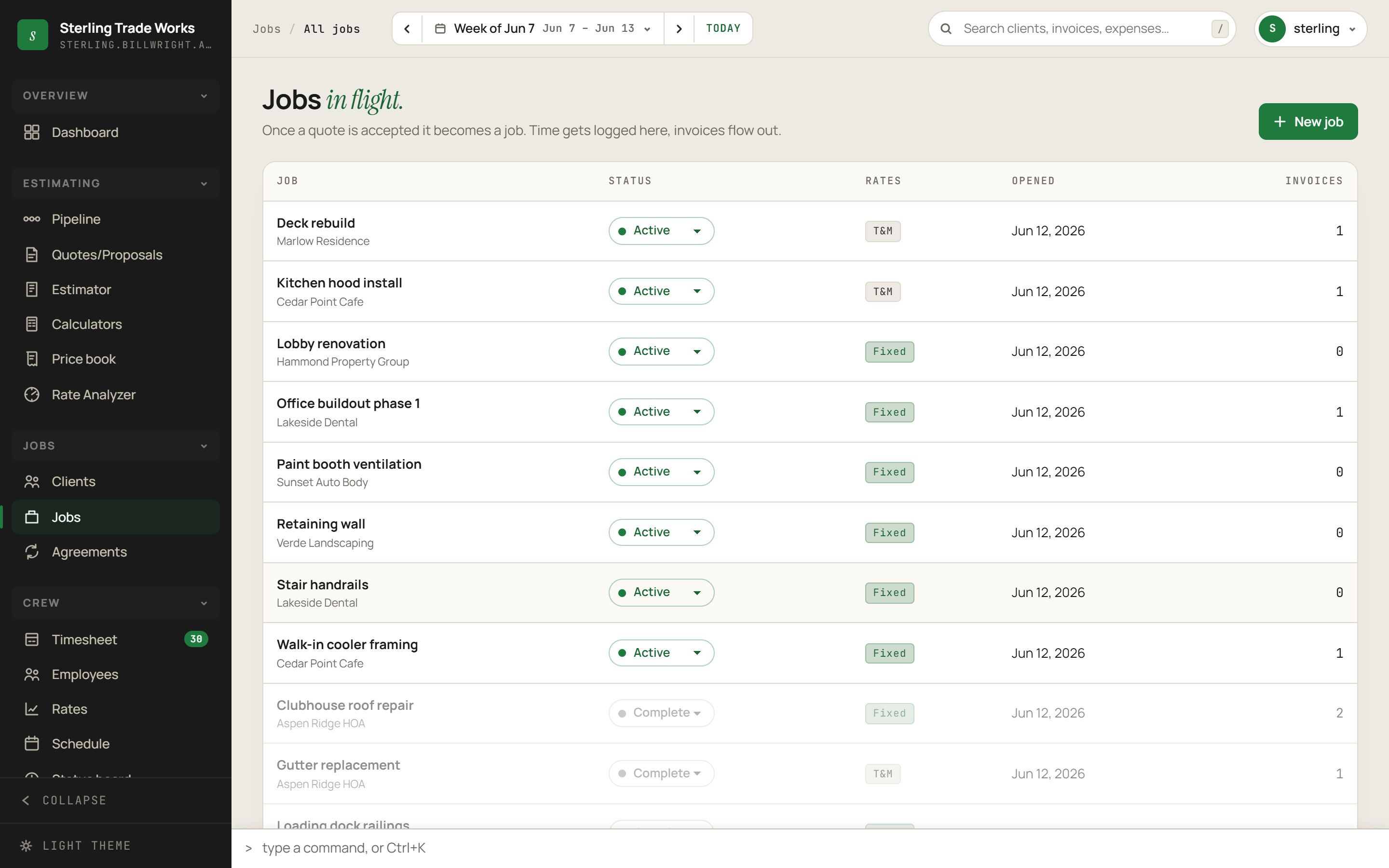This screenshot has height=868, width=1389.
Task: Focus the search clients, invoices field
Action: (x=1082, y=29)
